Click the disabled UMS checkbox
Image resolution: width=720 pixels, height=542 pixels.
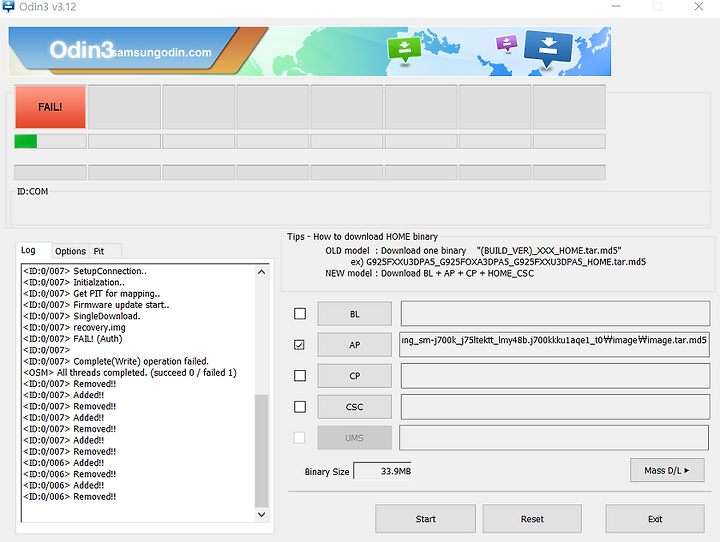pos(299,438)
